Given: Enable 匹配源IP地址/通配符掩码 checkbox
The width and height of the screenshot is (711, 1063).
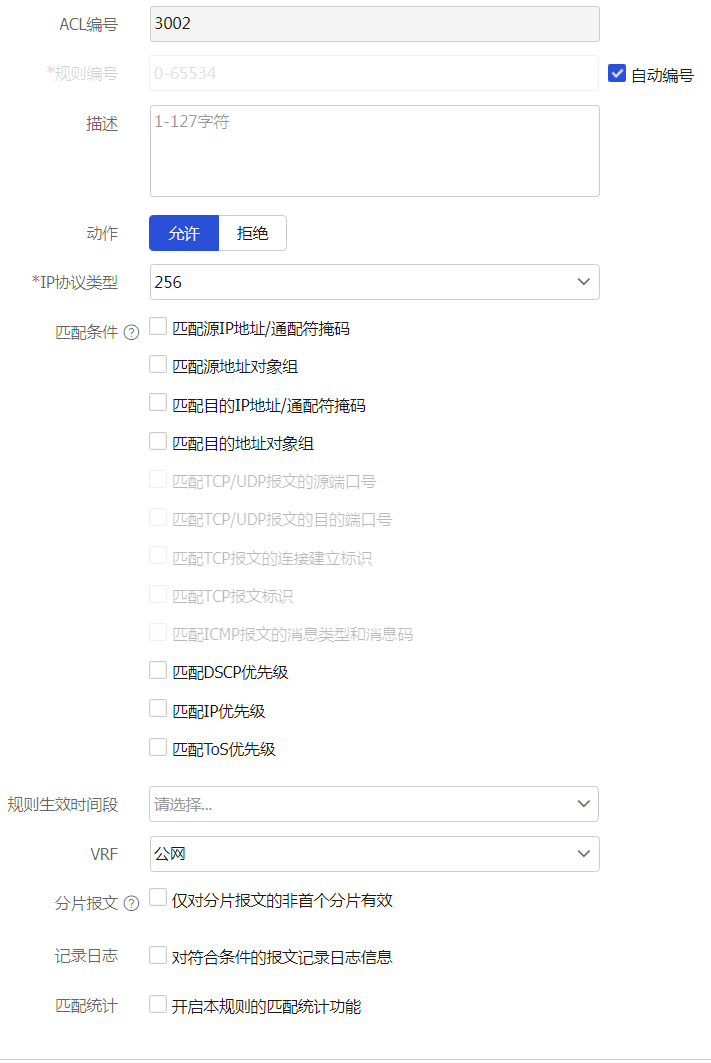Looking at the screenshot, I should (x=158, y=326).
